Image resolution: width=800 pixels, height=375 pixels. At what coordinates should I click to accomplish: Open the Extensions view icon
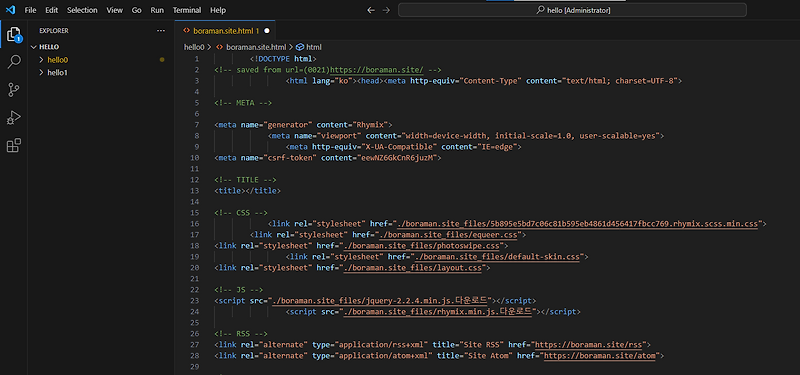pos(14,145)
